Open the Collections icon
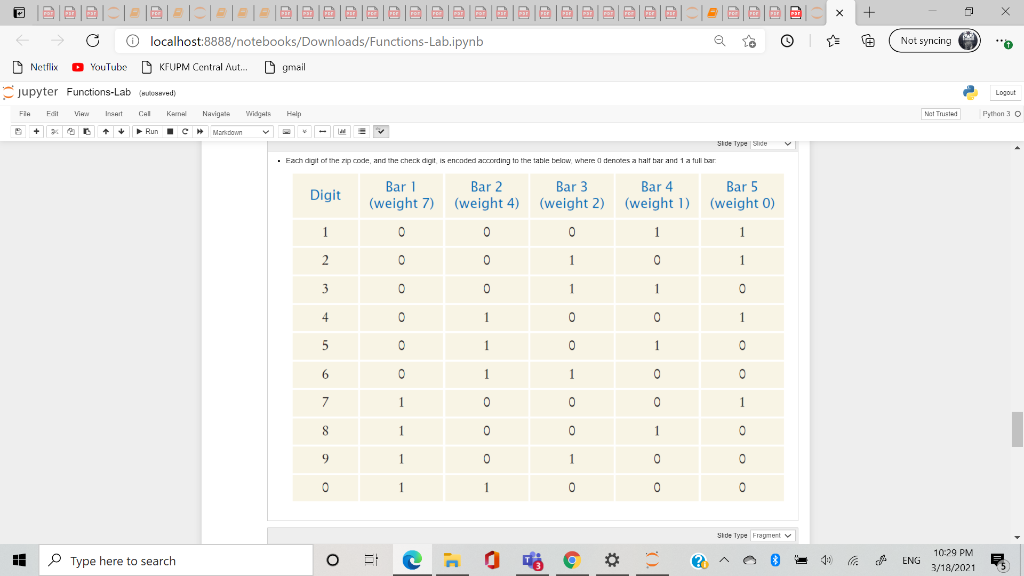The width and height of the screenshot is (1024, 576). [x=868, y=41]
